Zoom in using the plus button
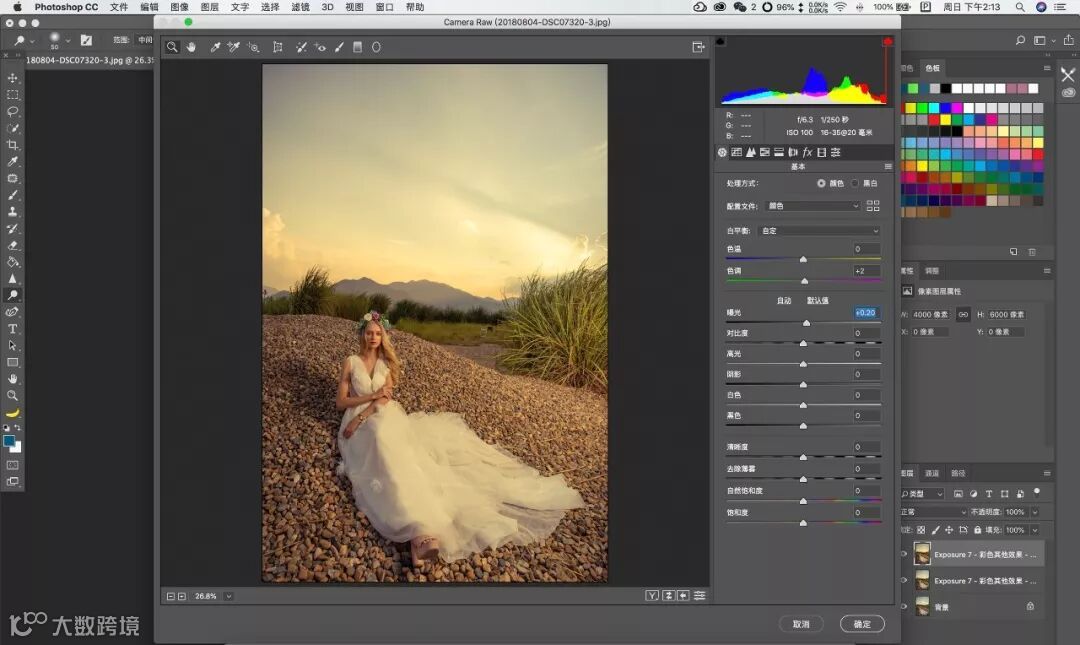Image resolution: width=1080 pixels, height=645 pixels. (182, 596)
